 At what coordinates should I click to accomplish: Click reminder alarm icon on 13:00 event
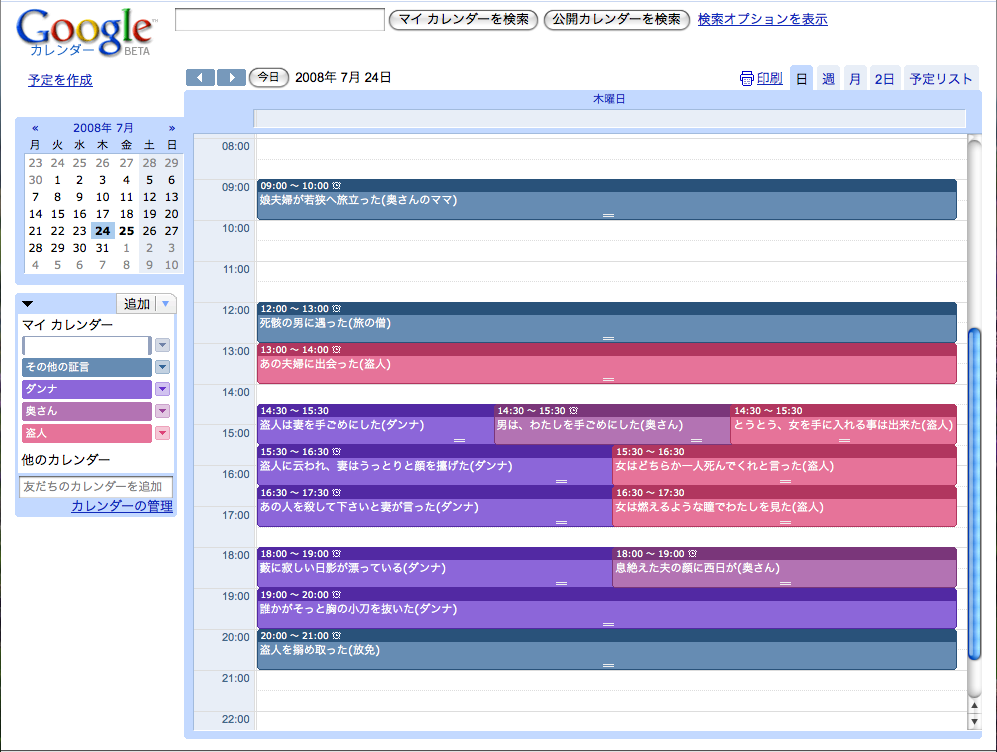point(336,350)
